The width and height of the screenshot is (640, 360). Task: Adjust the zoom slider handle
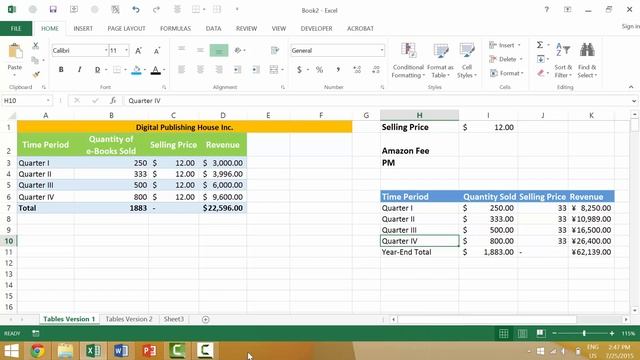[x=584, y=333]
